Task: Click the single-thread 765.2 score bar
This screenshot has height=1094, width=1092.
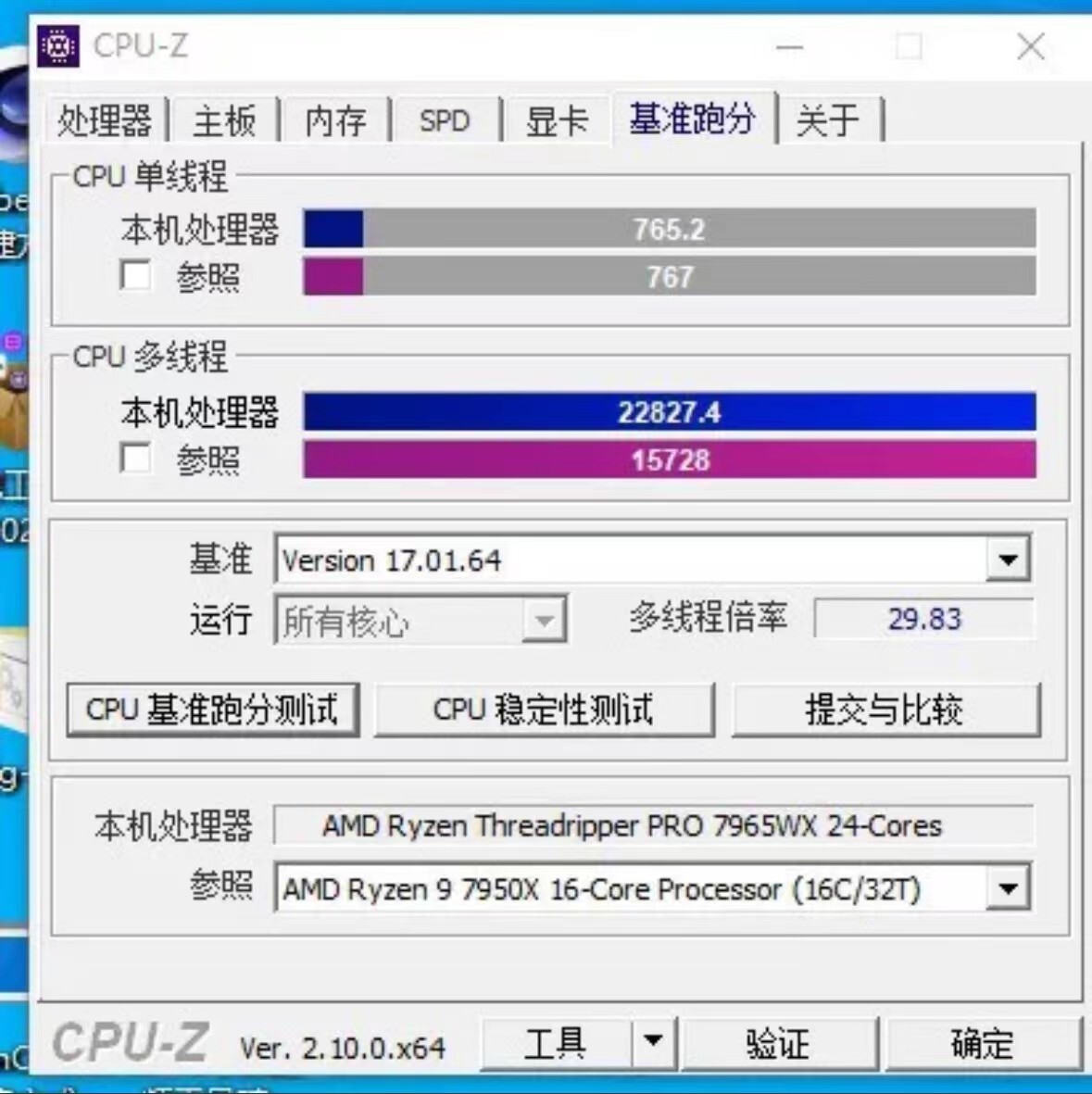Action: click(x=670, y=229)
